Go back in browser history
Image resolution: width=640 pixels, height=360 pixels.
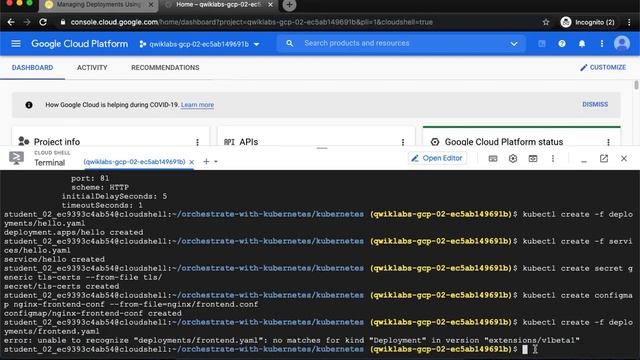pyautogui.click(x=11, y=22)
